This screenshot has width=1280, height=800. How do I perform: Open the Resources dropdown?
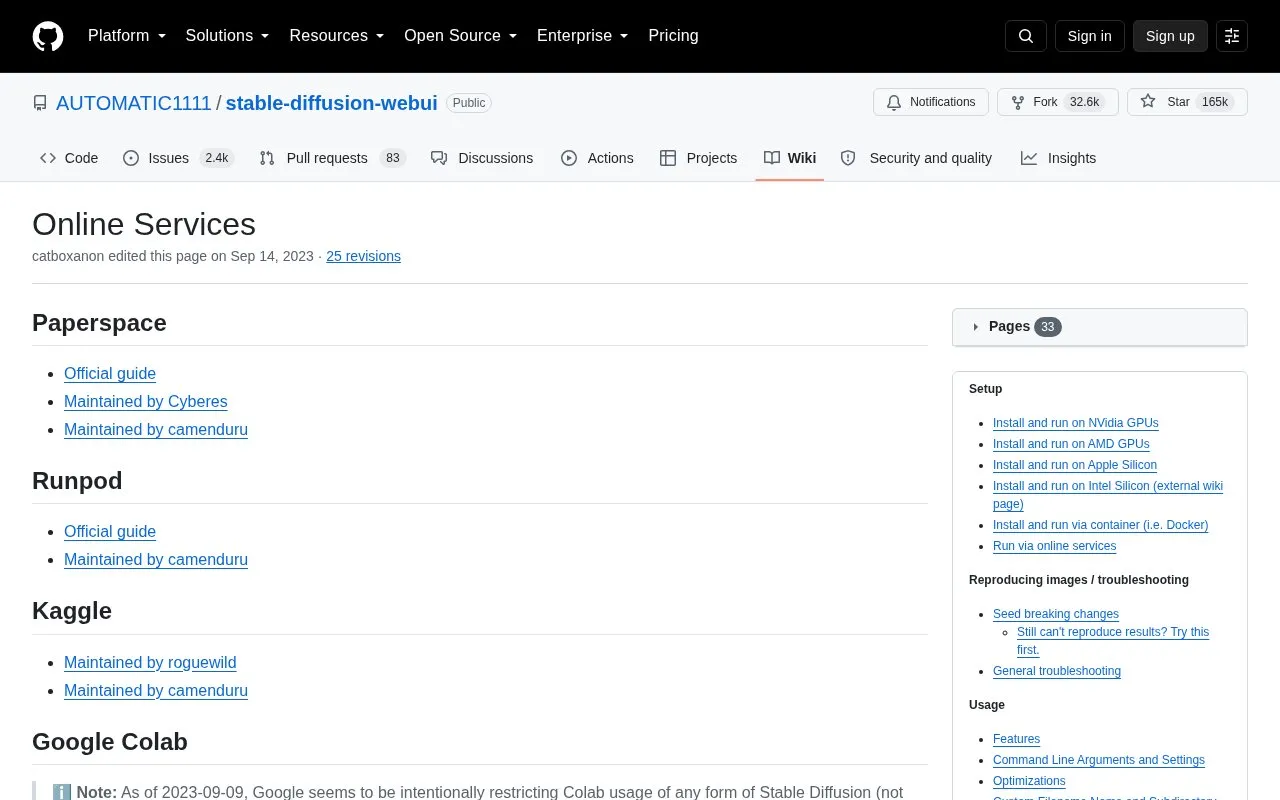coord(337,36)
